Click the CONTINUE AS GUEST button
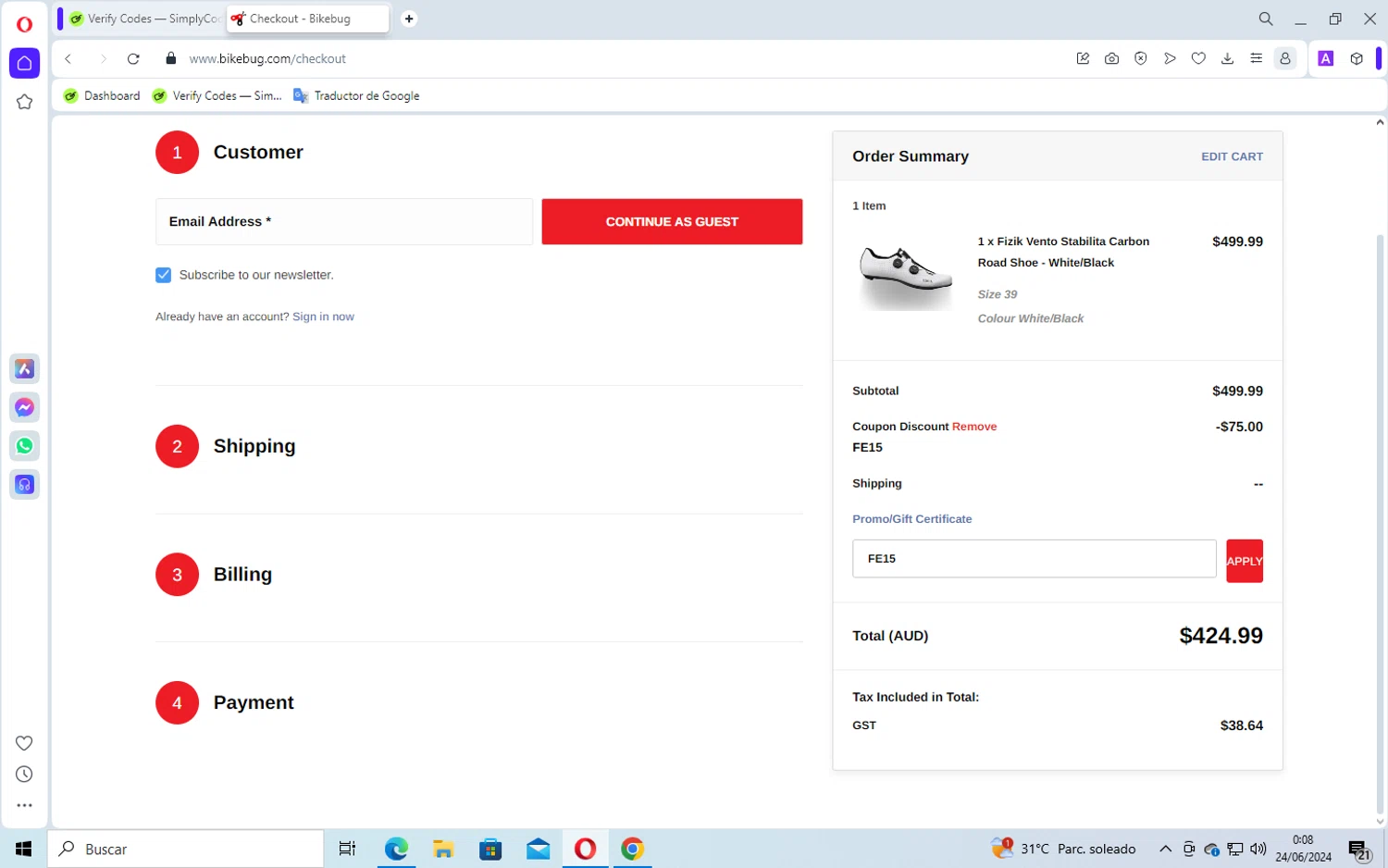Image resolution: width=1388 pixels, height=868 pixels. point(672,221)
